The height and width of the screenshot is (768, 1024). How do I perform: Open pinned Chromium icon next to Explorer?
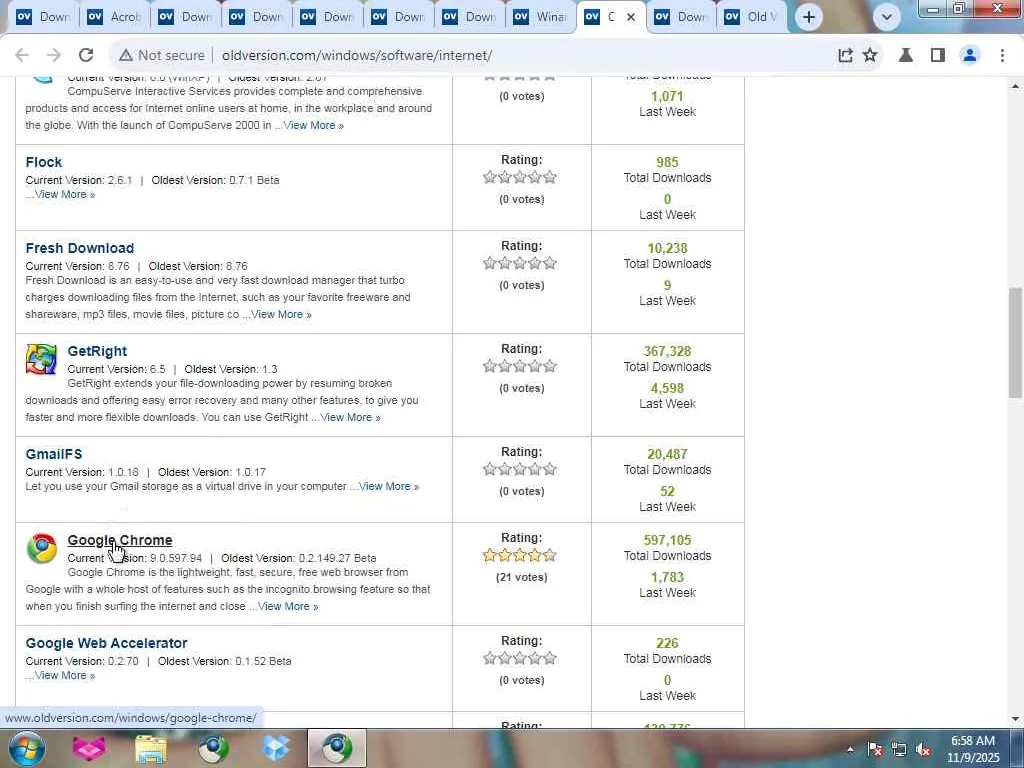pyautogui.click(x=214, y=748)
